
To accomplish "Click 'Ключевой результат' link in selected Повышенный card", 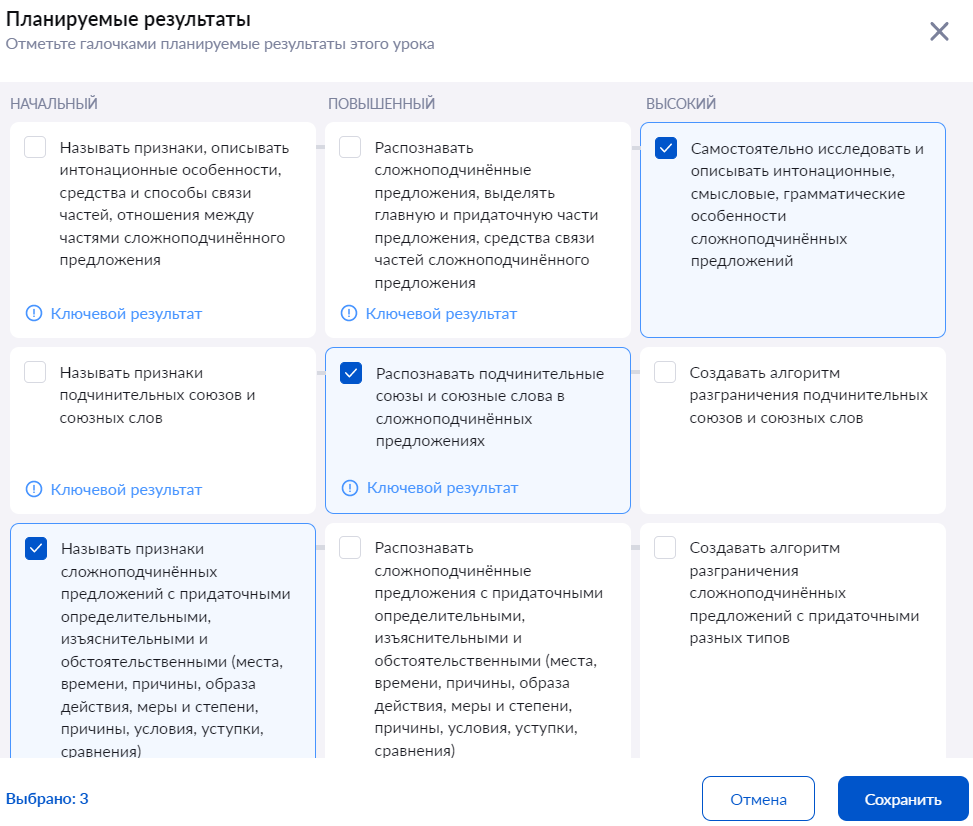I will (442, 488).
